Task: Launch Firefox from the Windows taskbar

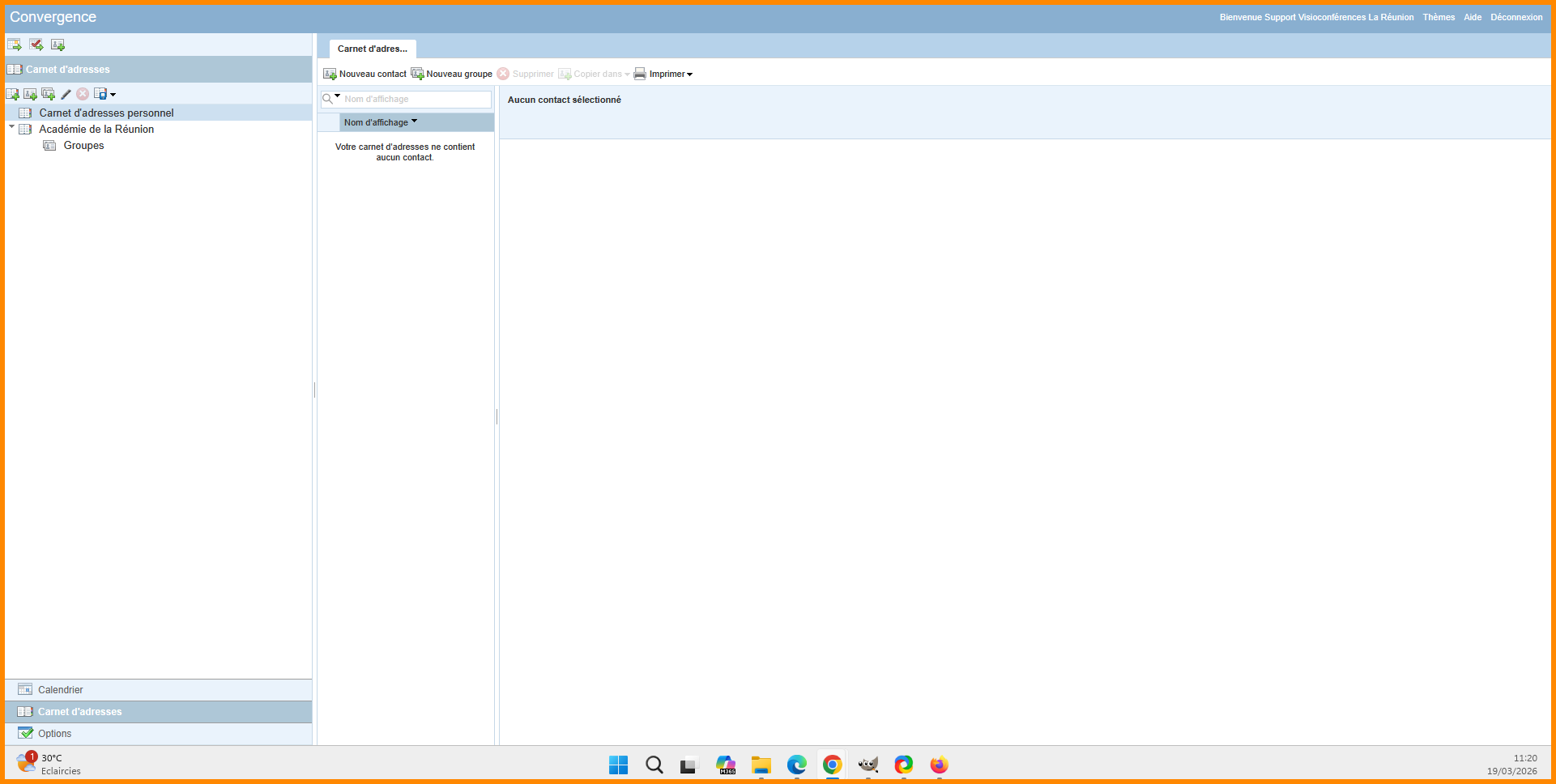Action: click(x=939, y=765)
